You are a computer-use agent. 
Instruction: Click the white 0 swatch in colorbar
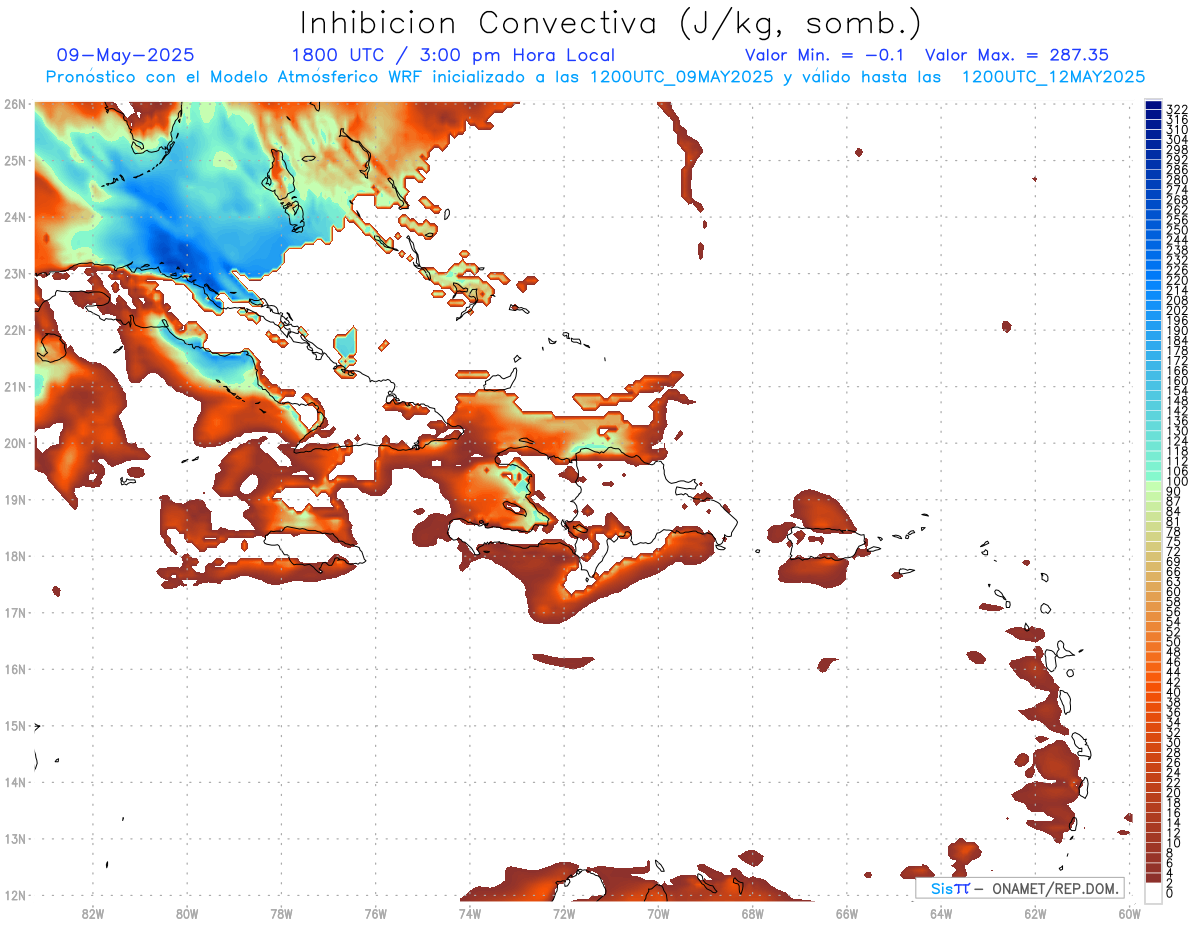click(x=1154, y=892)
